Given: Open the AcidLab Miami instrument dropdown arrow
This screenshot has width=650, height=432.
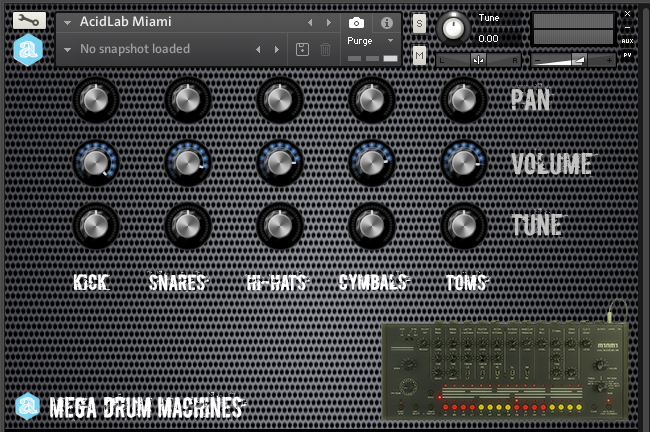Looking at the screenshot, I should pyautogui.click(x=67, y=22).
